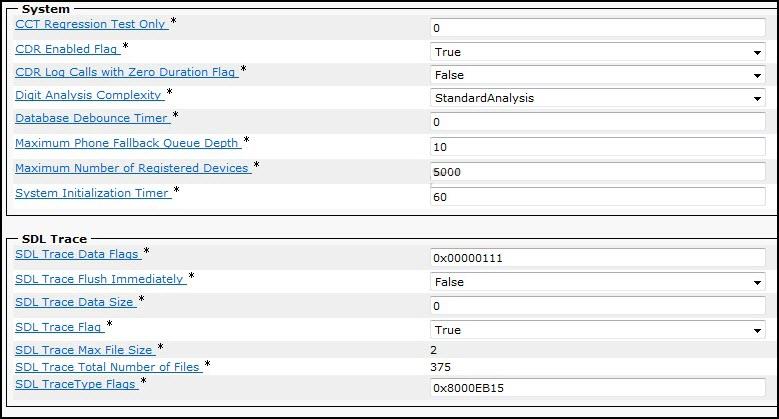Click the SDL Trace Data Flags link
779x419 pixels.
pos(78,254)
